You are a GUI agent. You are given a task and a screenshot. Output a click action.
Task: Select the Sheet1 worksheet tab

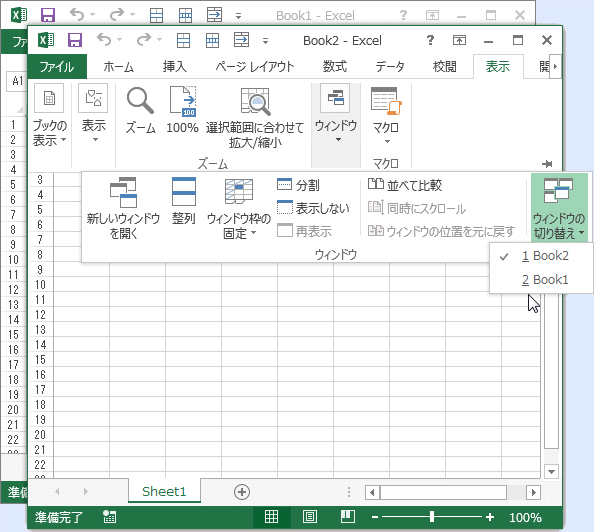point(164,491)
